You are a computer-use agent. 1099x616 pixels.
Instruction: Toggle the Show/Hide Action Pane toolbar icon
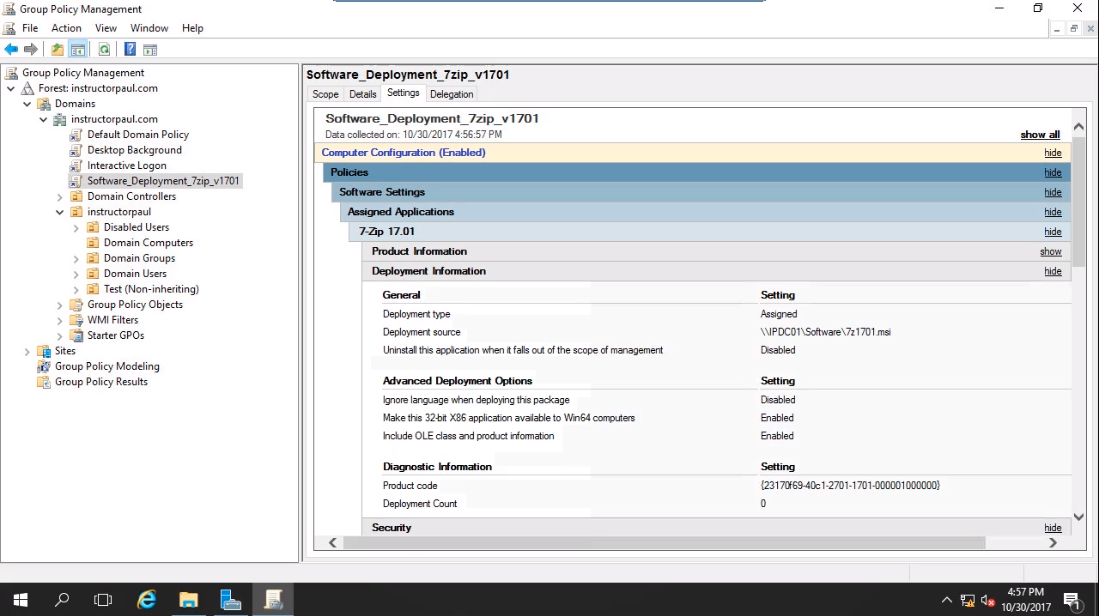150,49
